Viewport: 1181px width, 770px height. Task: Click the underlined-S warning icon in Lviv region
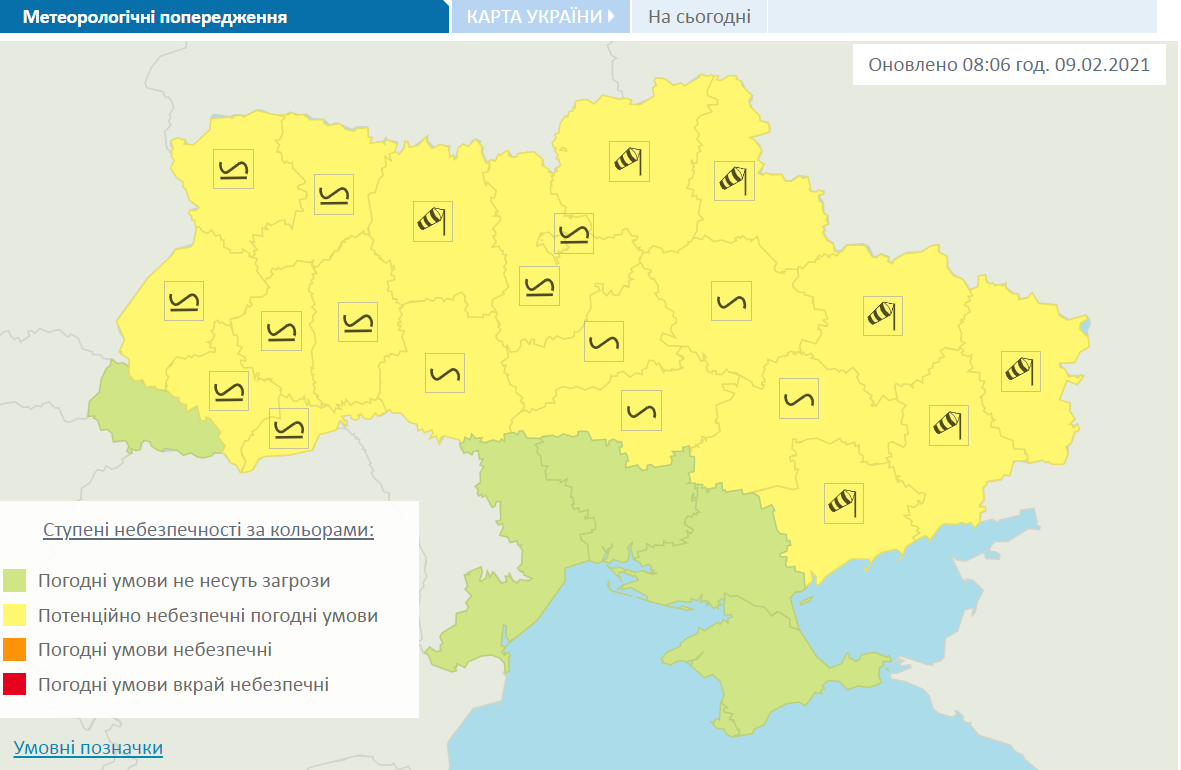(x=184, y=301)
